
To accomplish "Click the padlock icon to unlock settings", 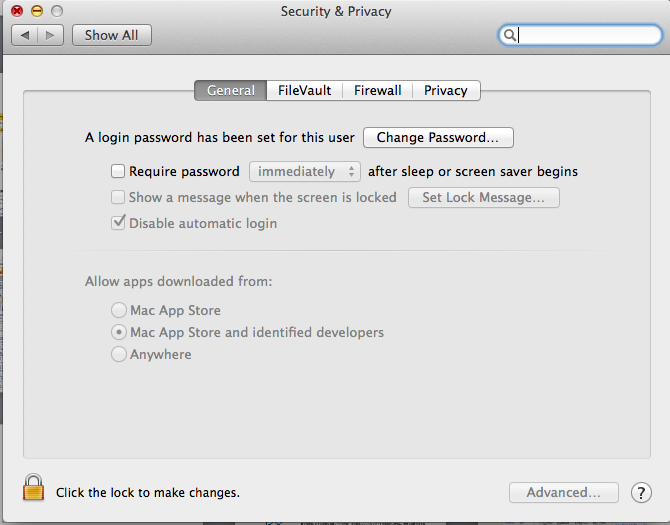I will [34, 488].
